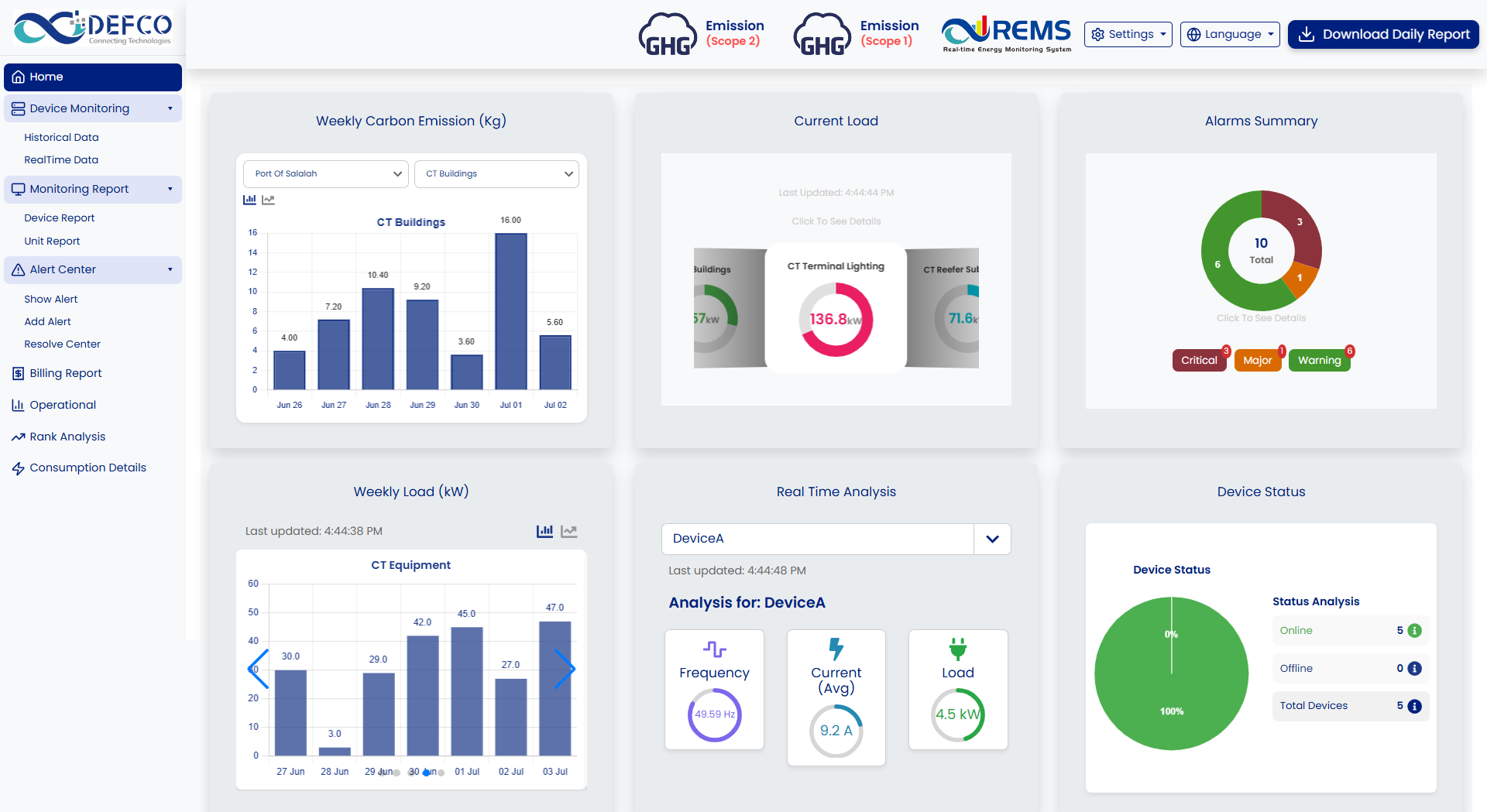Click the Major alarms badge
The width and height of the screenshot is (1487, 812).
coord(1258,361)
